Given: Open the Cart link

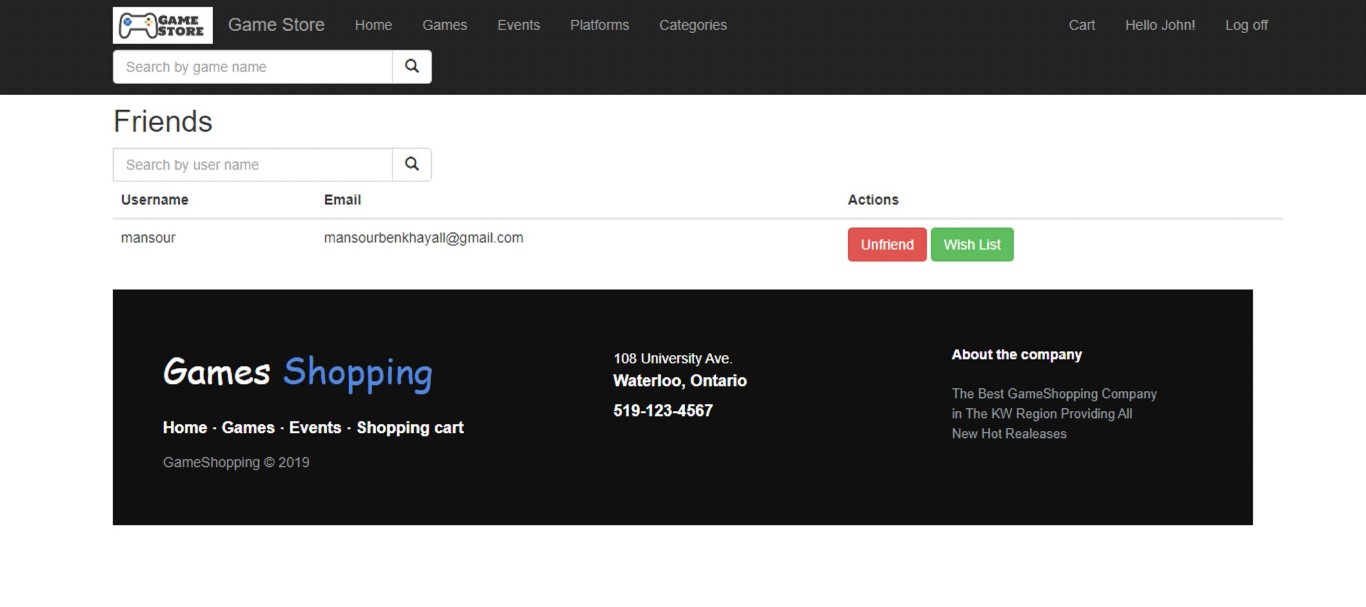Looking at the screenshot, I should pyautogui.click(x=1082, y=25).
